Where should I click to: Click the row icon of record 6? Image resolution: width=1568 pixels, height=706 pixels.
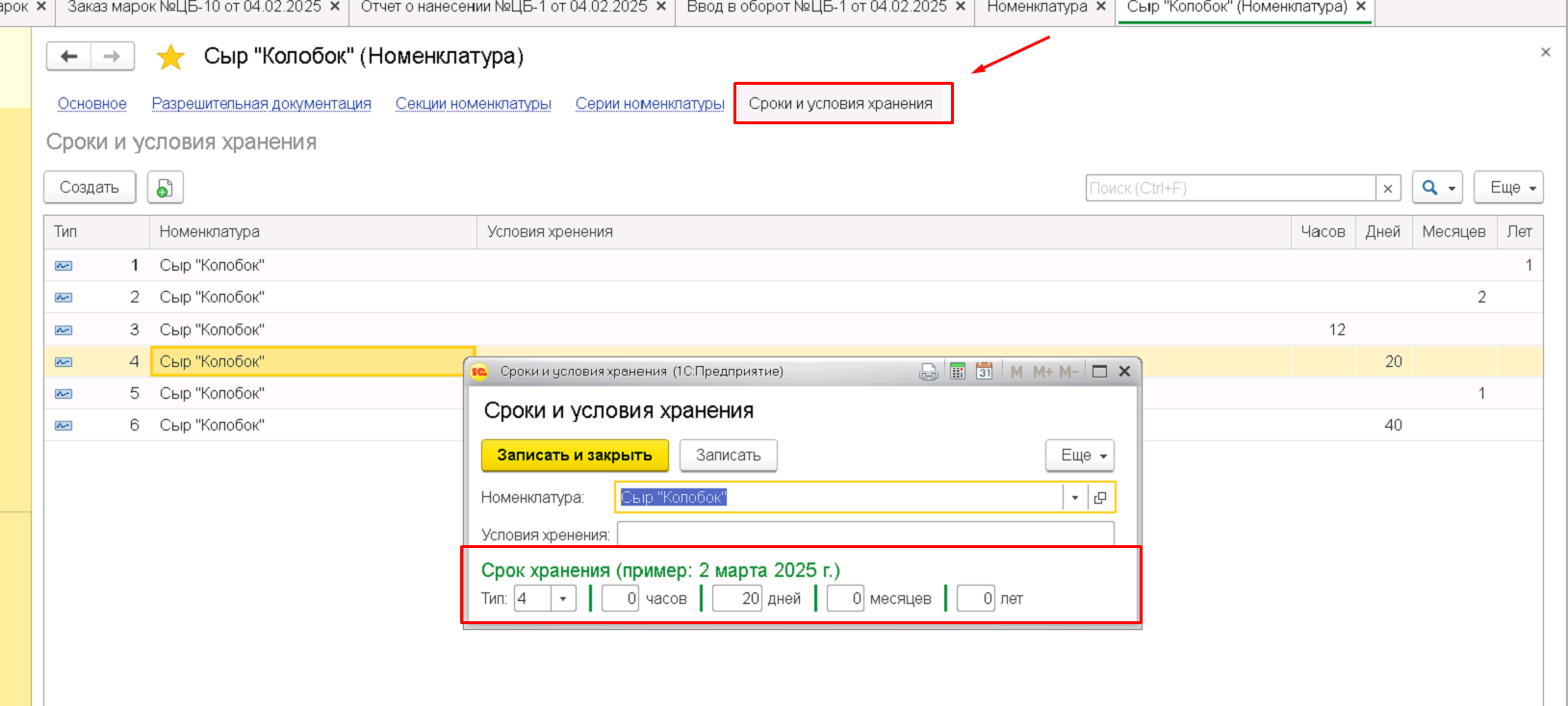tap(64, 426)
